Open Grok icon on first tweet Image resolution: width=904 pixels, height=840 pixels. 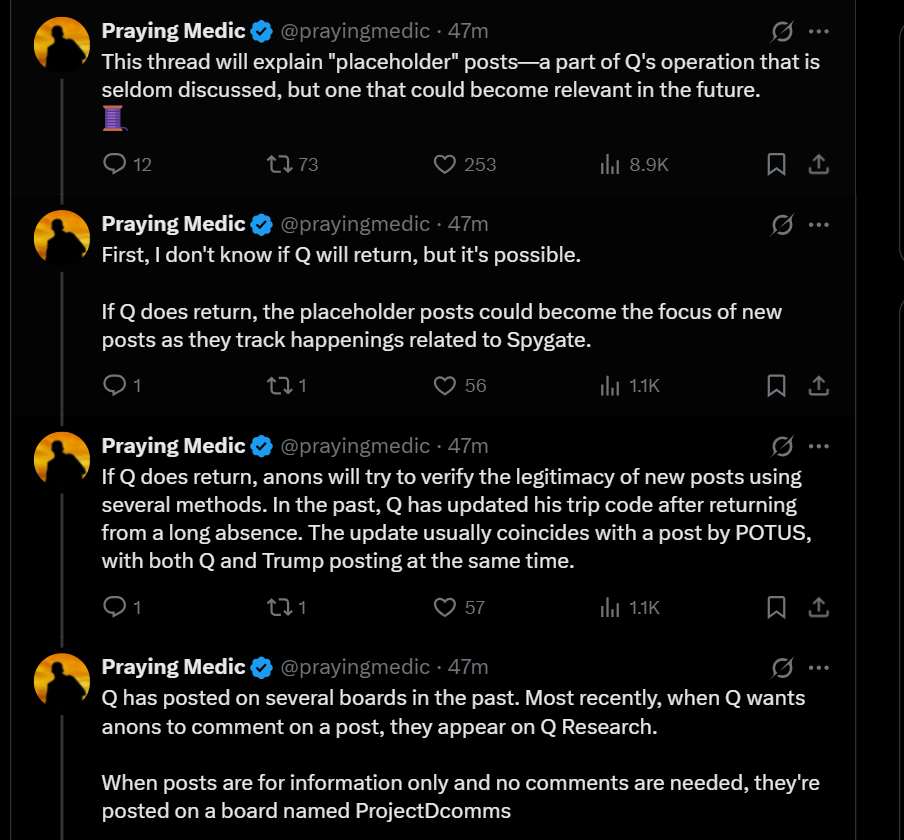pos(782,32)
